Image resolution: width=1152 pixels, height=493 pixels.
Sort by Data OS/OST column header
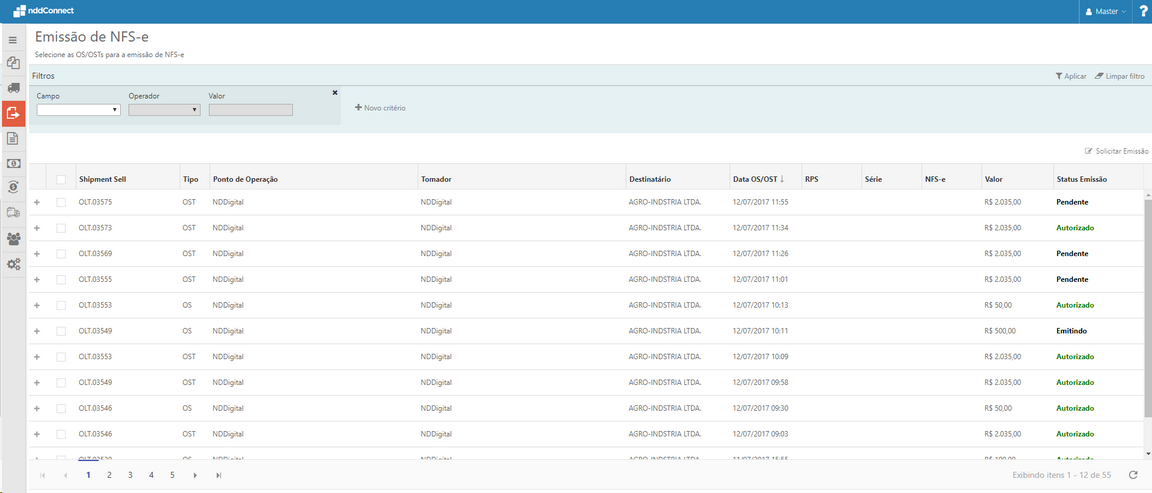click(x=758, y=179)
